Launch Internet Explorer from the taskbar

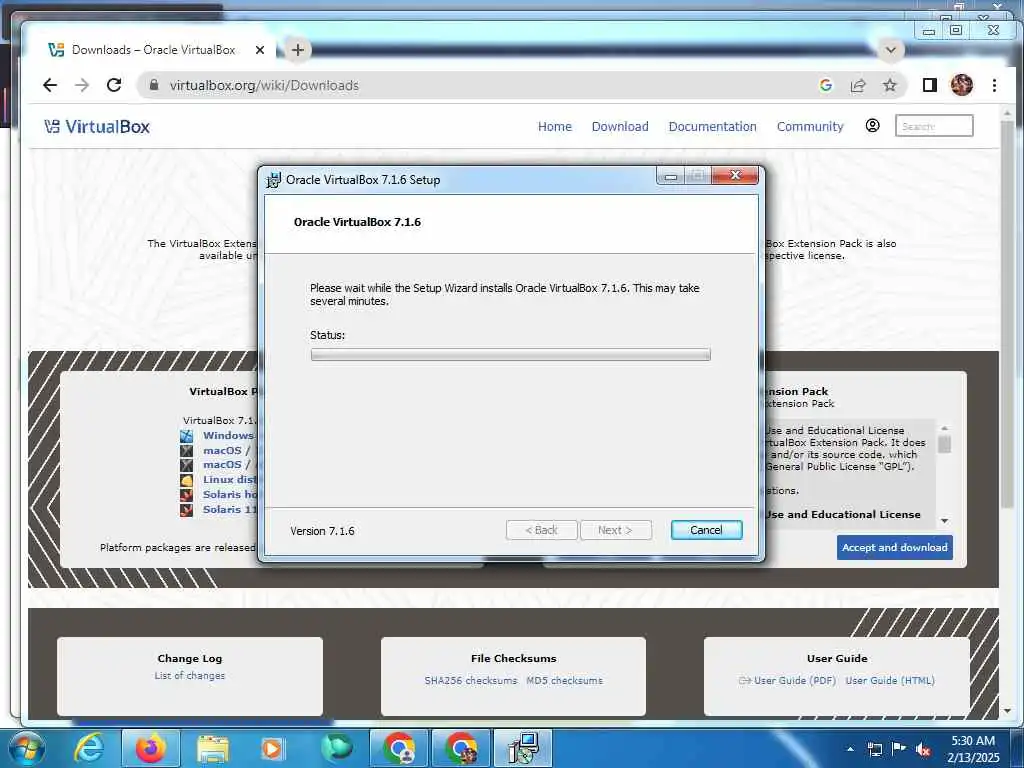(89, 748)
